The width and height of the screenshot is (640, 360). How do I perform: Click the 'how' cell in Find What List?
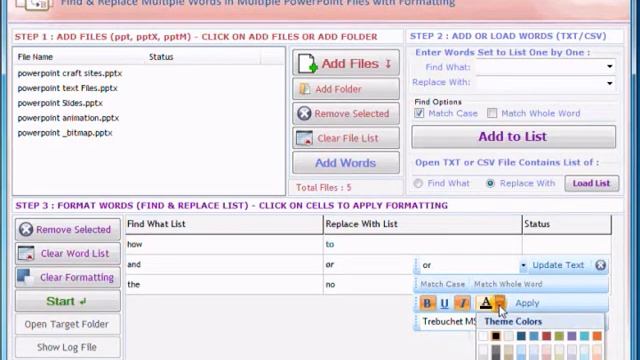224,244
